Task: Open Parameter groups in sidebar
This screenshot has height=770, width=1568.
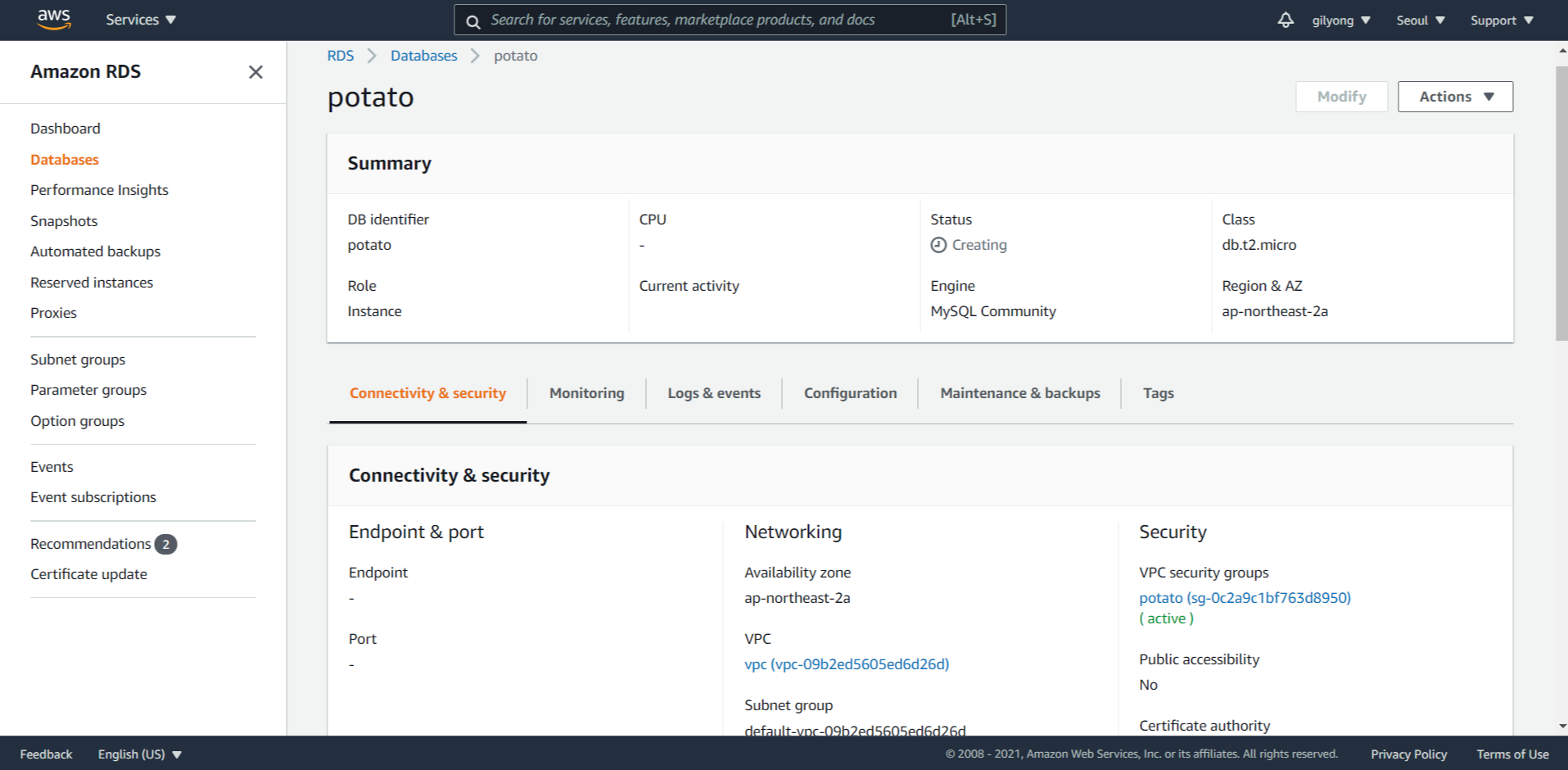Action: coord(88,390)
